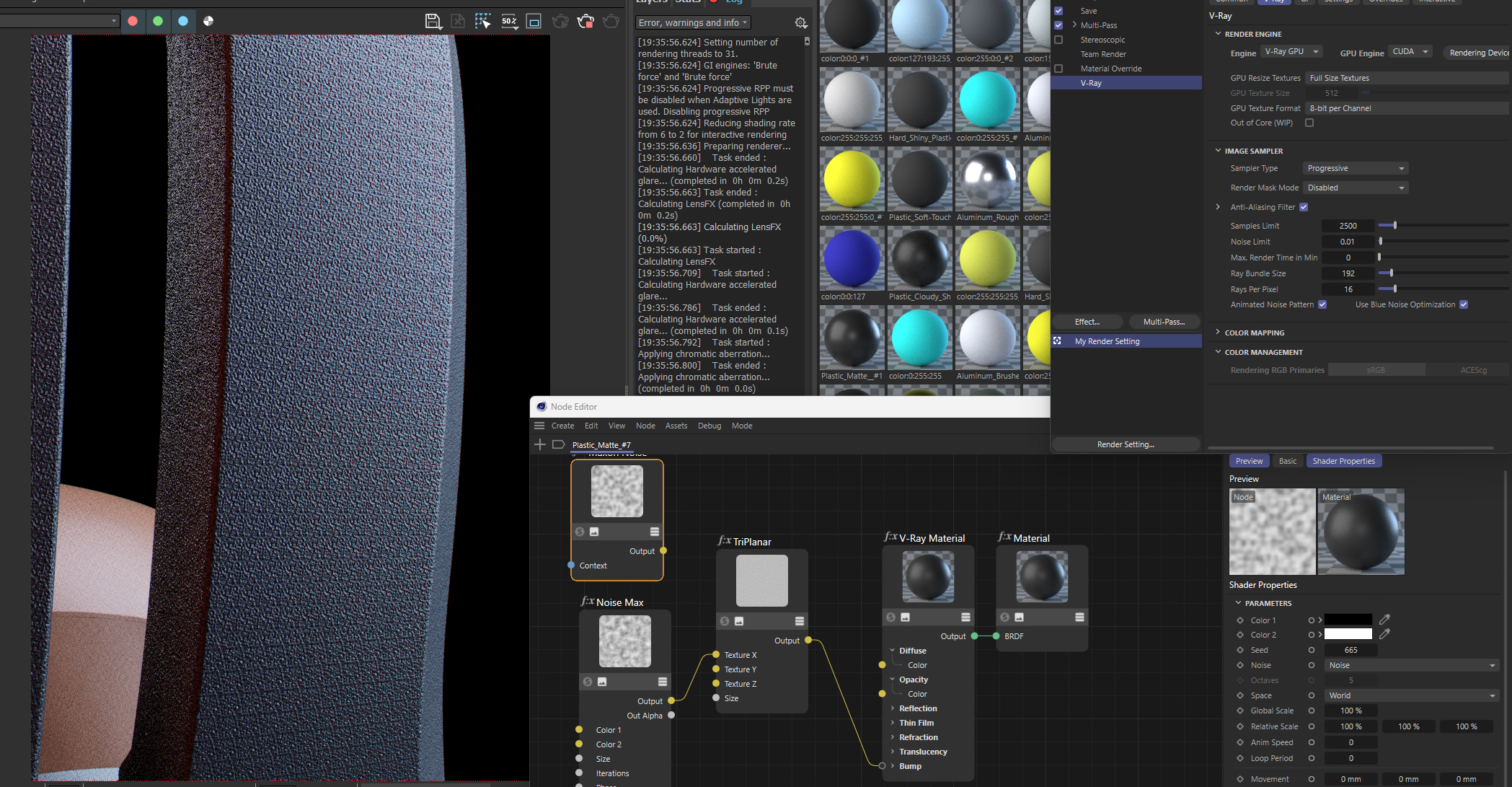
Task: Open the Noise Max node options menu icon
Action: pos(663,682)
